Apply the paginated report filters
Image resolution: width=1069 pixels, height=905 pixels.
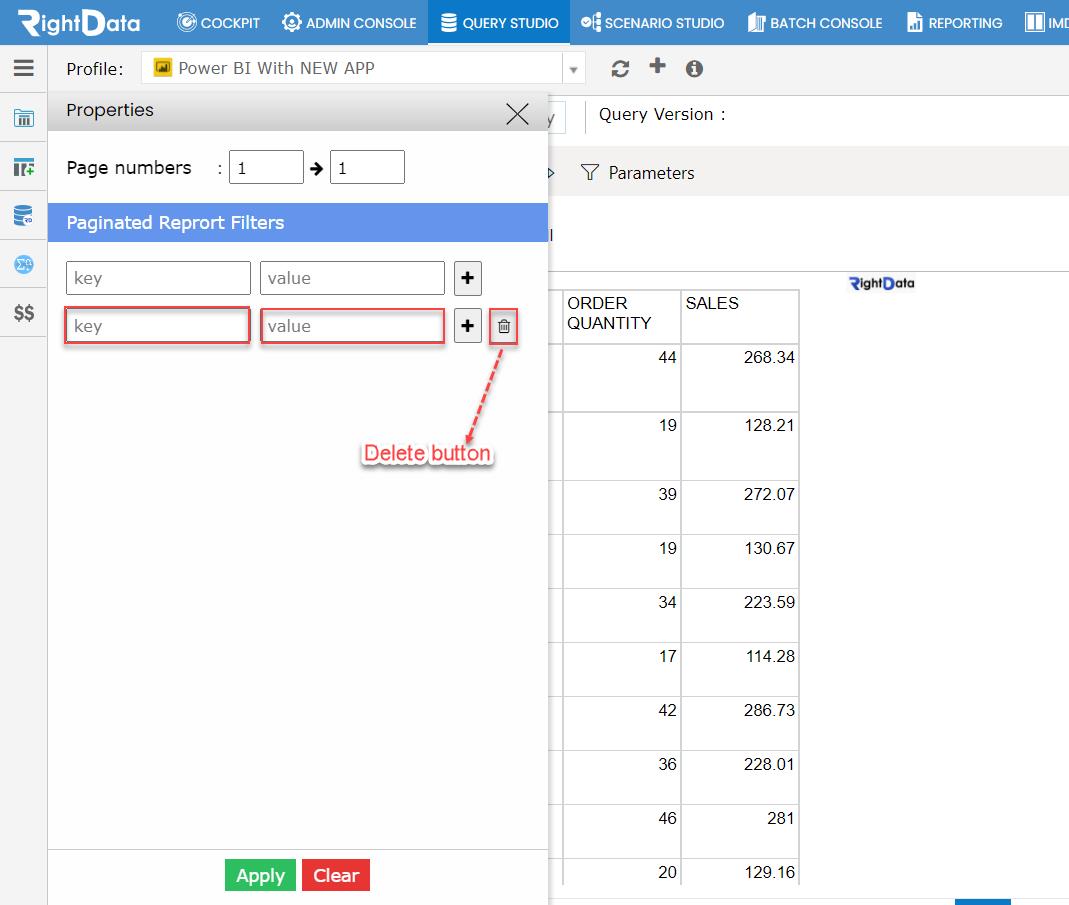click(260, 875)
